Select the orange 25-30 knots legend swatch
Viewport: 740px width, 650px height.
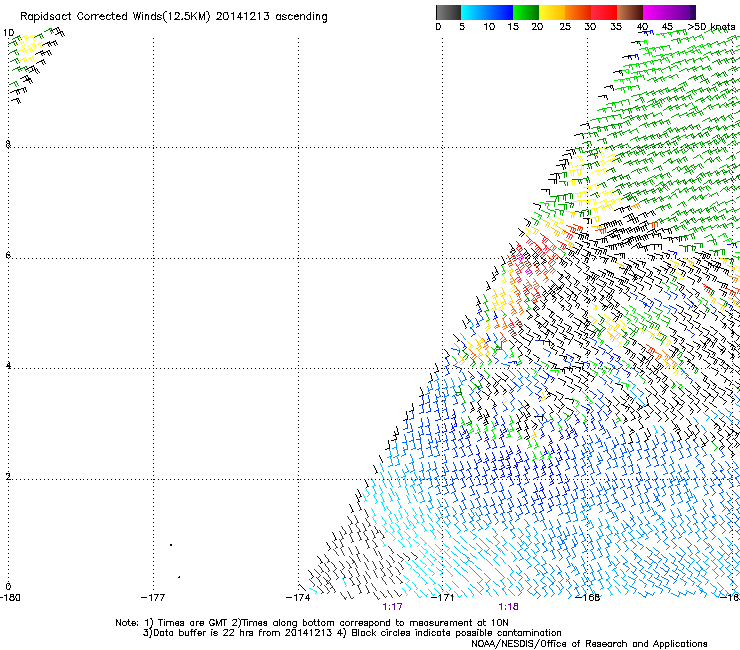click(x=578, y=12)
